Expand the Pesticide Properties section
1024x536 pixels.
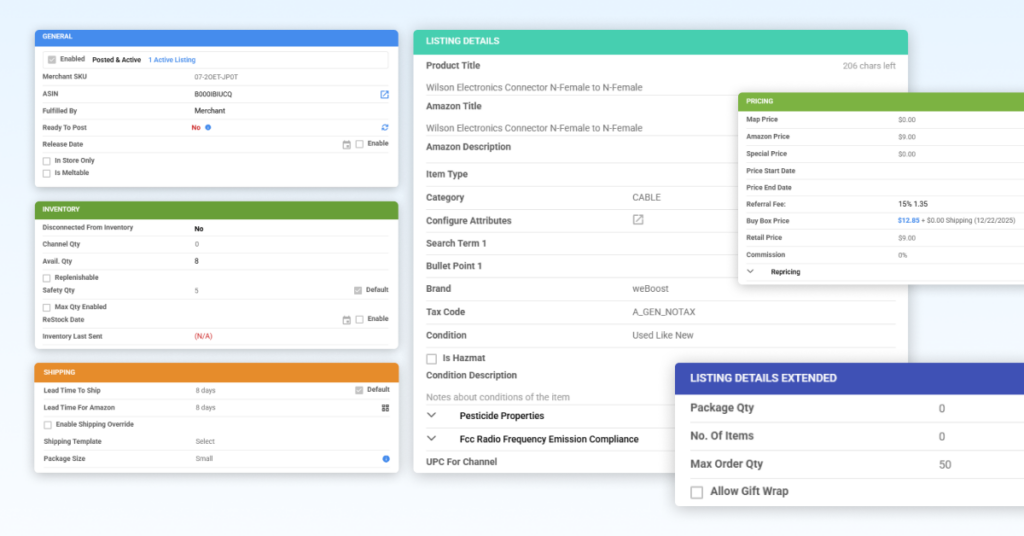(x=432, y=415)
